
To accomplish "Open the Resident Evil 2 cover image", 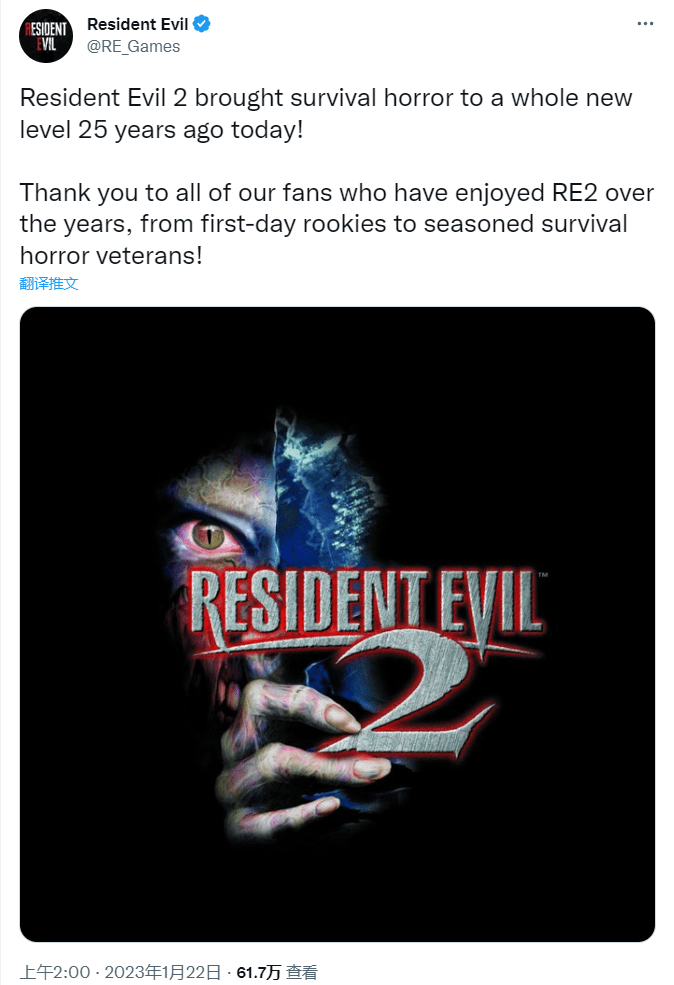I will click(337, 624).
